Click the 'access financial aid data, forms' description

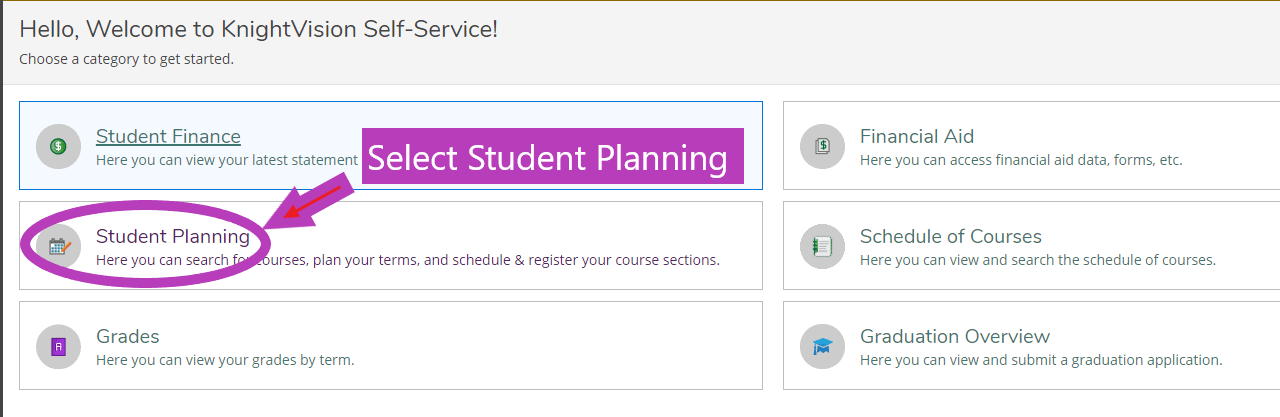pos(1021,160)
